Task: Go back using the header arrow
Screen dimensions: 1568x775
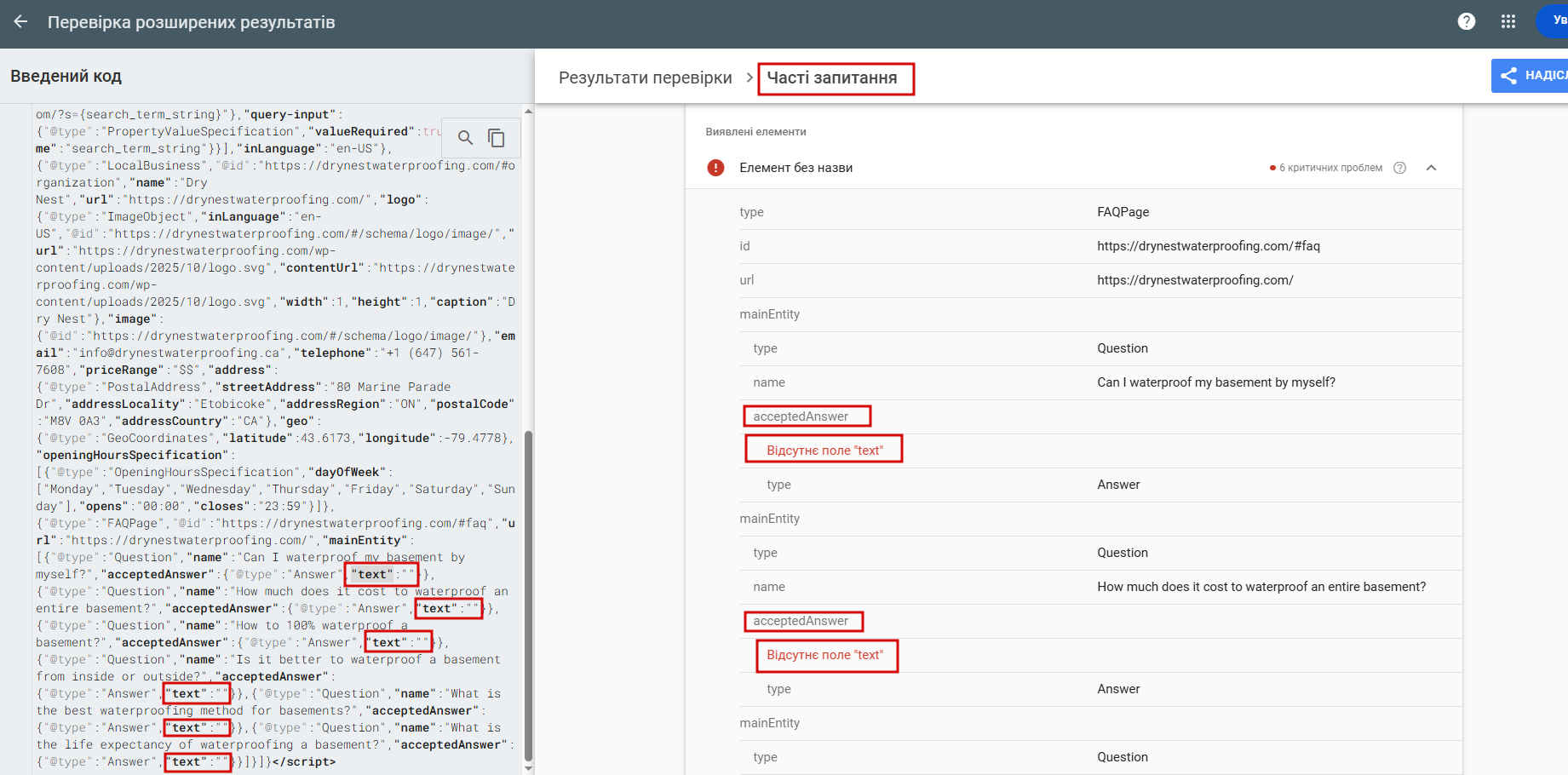Action: 20,22
